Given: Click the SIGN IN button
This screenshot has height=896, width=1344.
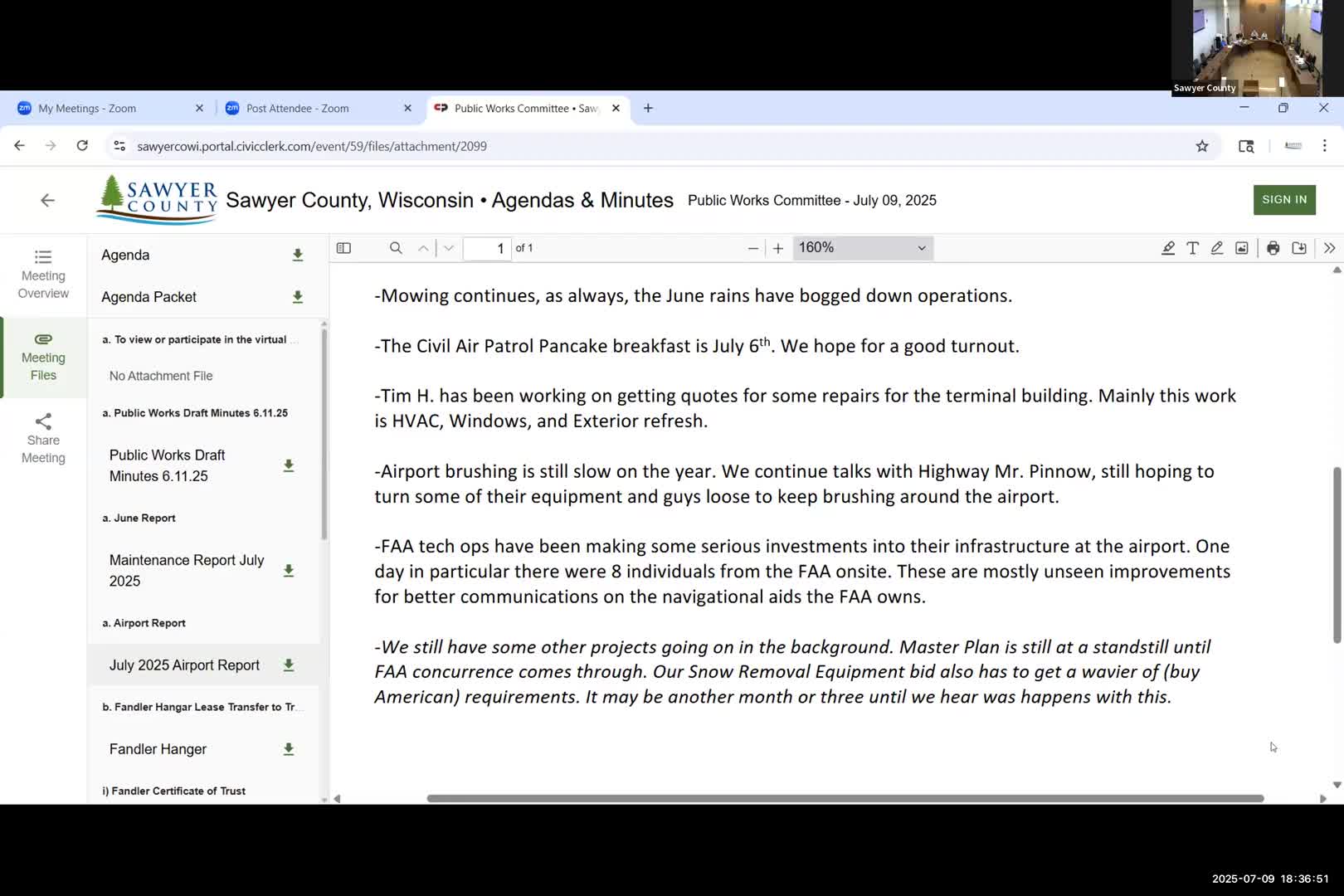Looking at the screenshot, I should point(1283,200).
